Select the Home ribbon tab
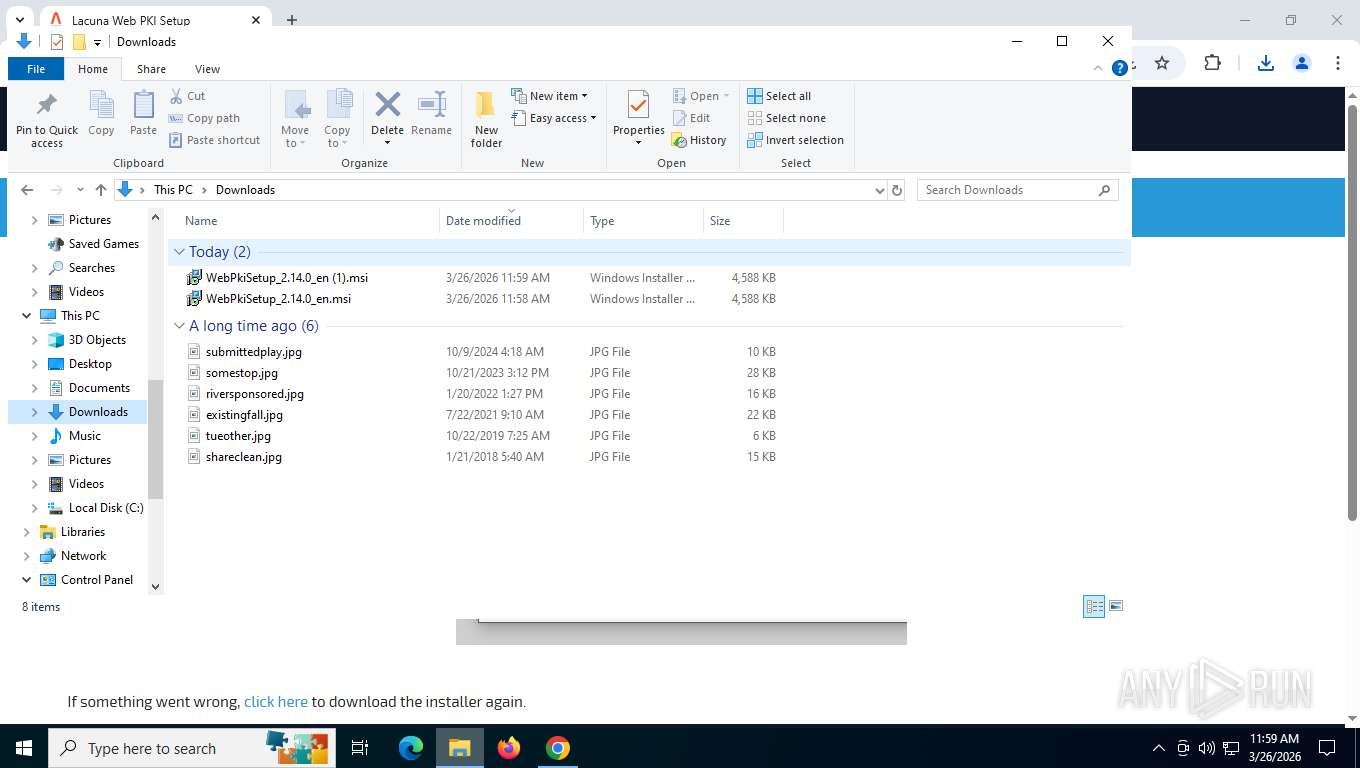Screen dimensions: 1360x768 (93, 69)
